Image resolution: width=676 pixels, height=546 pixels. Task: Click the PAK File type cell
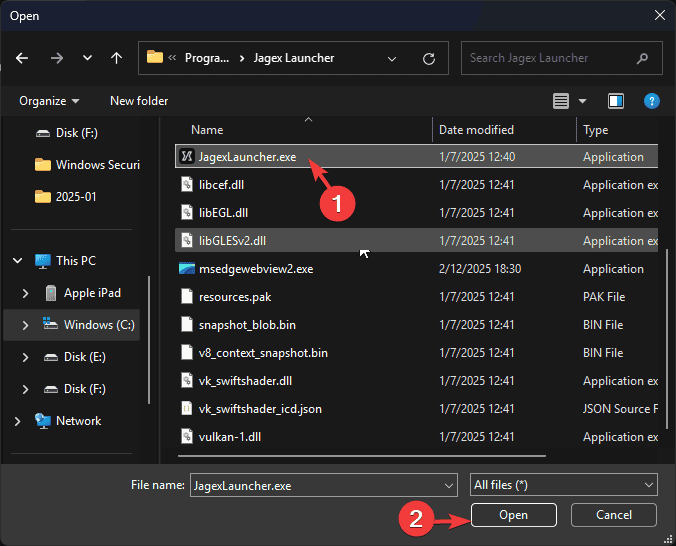(x=604, y=297)
